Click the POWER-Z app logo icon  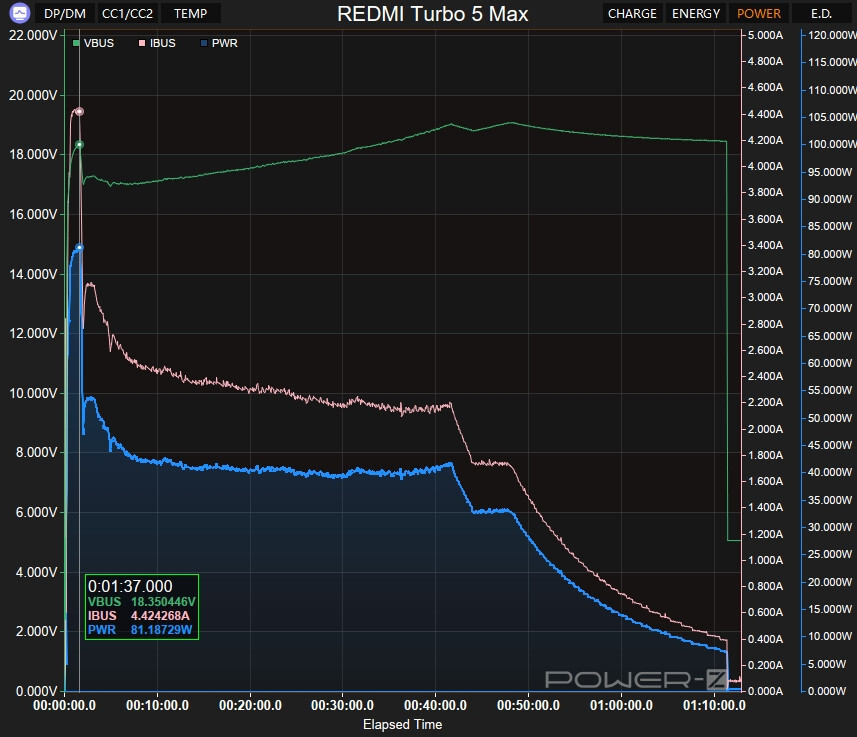[x=20, y=13]
